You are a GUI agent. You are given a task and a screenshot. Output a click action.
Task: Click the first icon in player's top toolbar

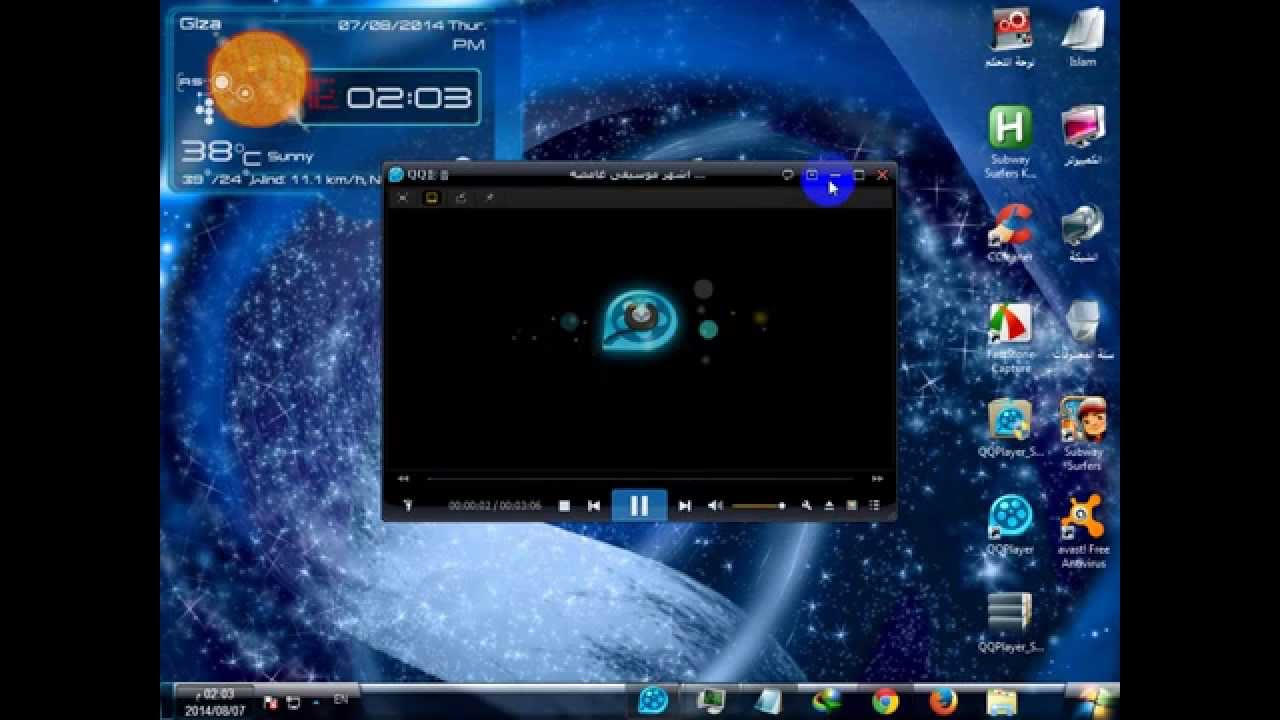[x=403, y=198]
